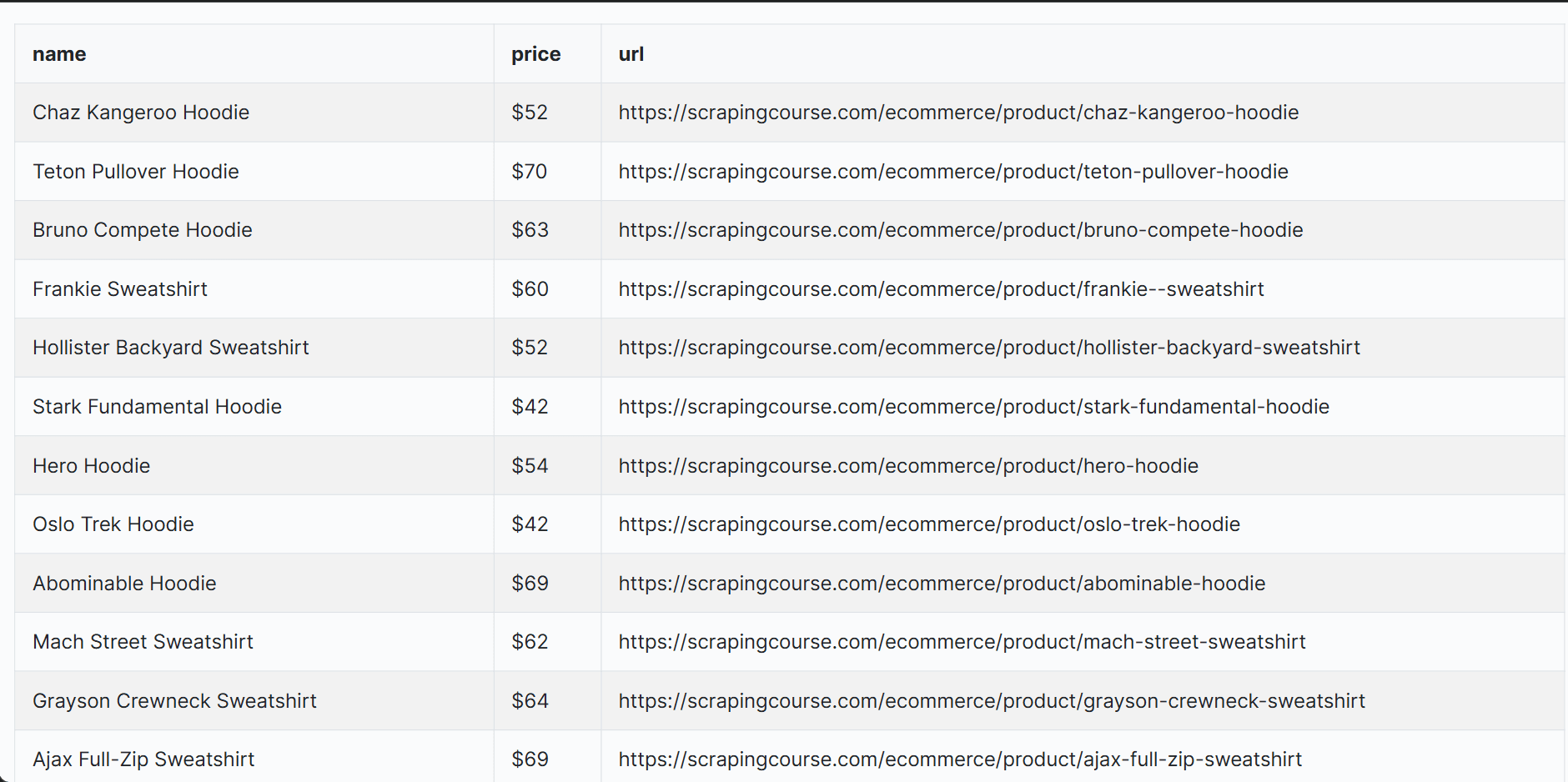Click the stark-fundamental-hoodie product URL

tap(974, 407)
